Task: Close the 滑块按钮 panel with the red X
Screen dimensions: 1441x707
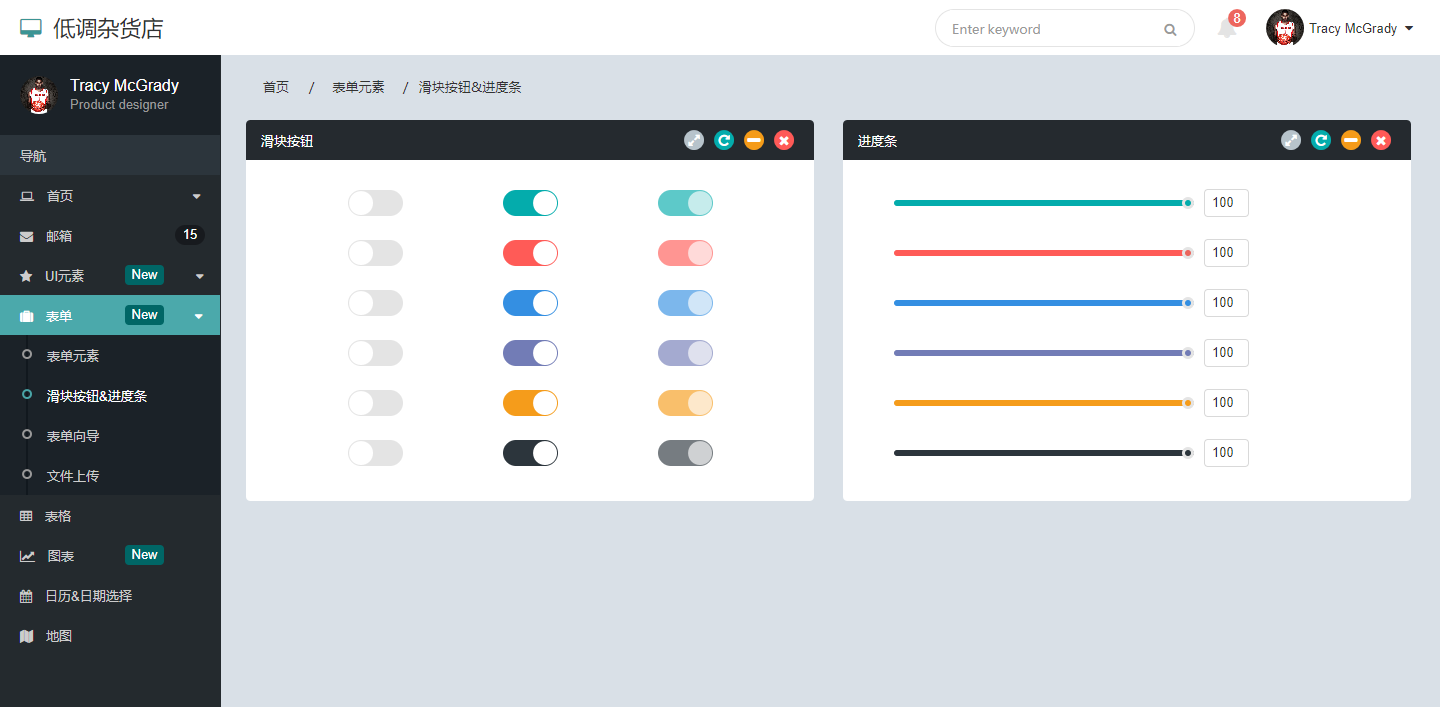Action: coord(784,140)
